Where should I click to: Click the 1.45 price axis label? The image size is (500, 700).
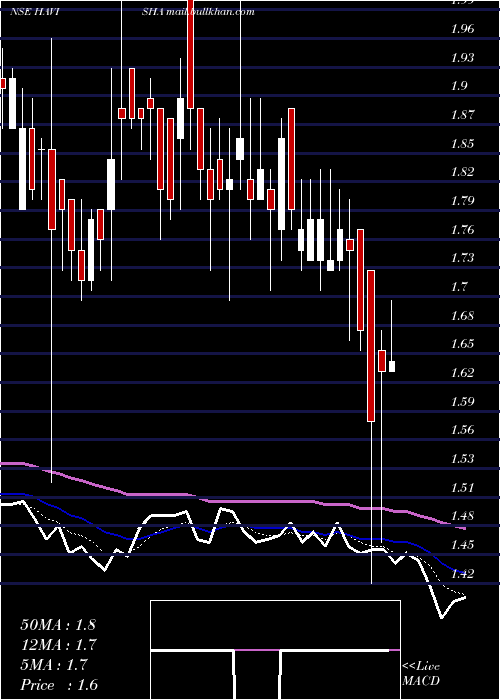point(465,544)
